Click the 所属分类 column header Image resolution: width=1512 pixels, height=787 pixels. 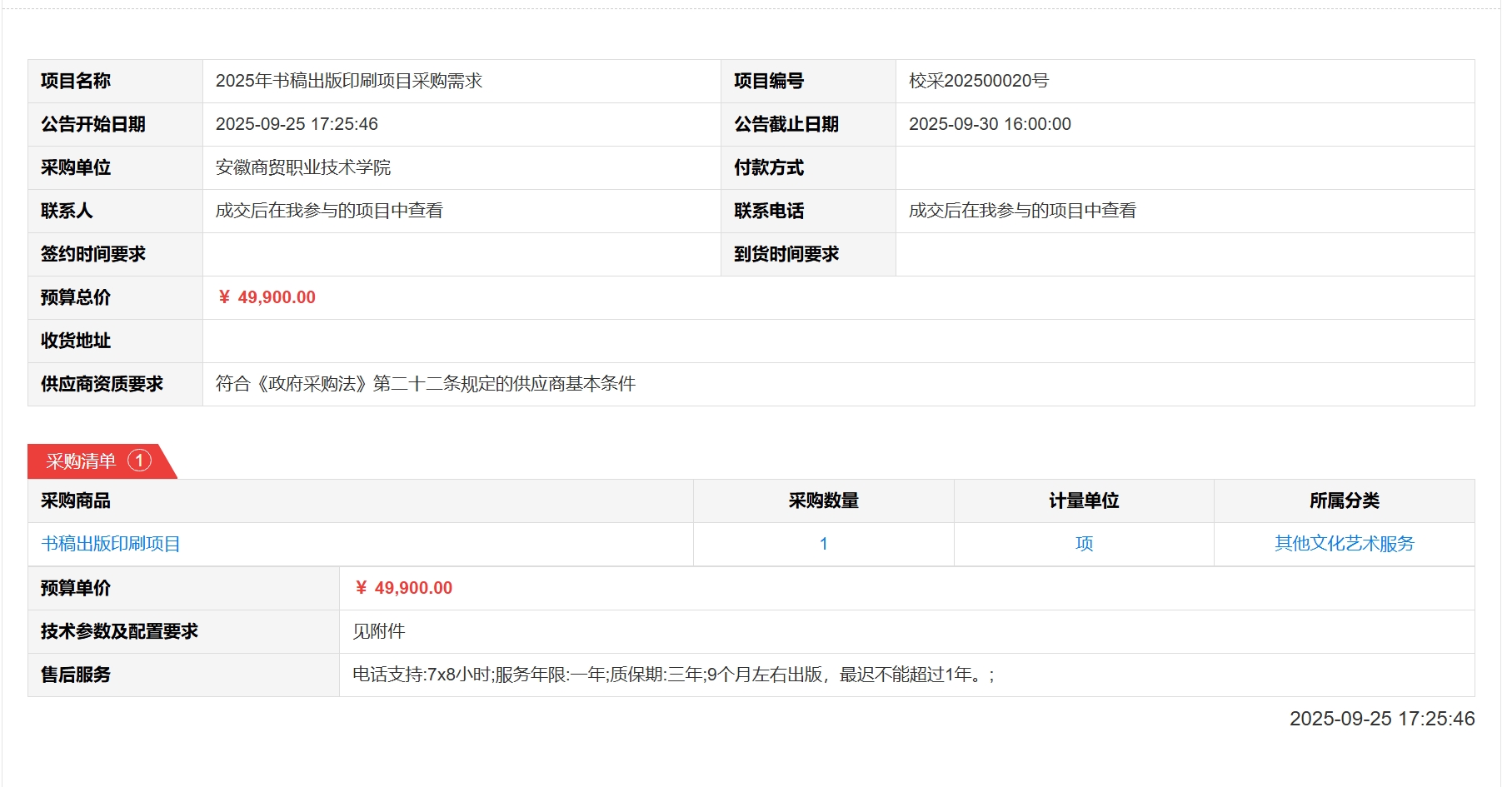click(x=1344, y=501)
